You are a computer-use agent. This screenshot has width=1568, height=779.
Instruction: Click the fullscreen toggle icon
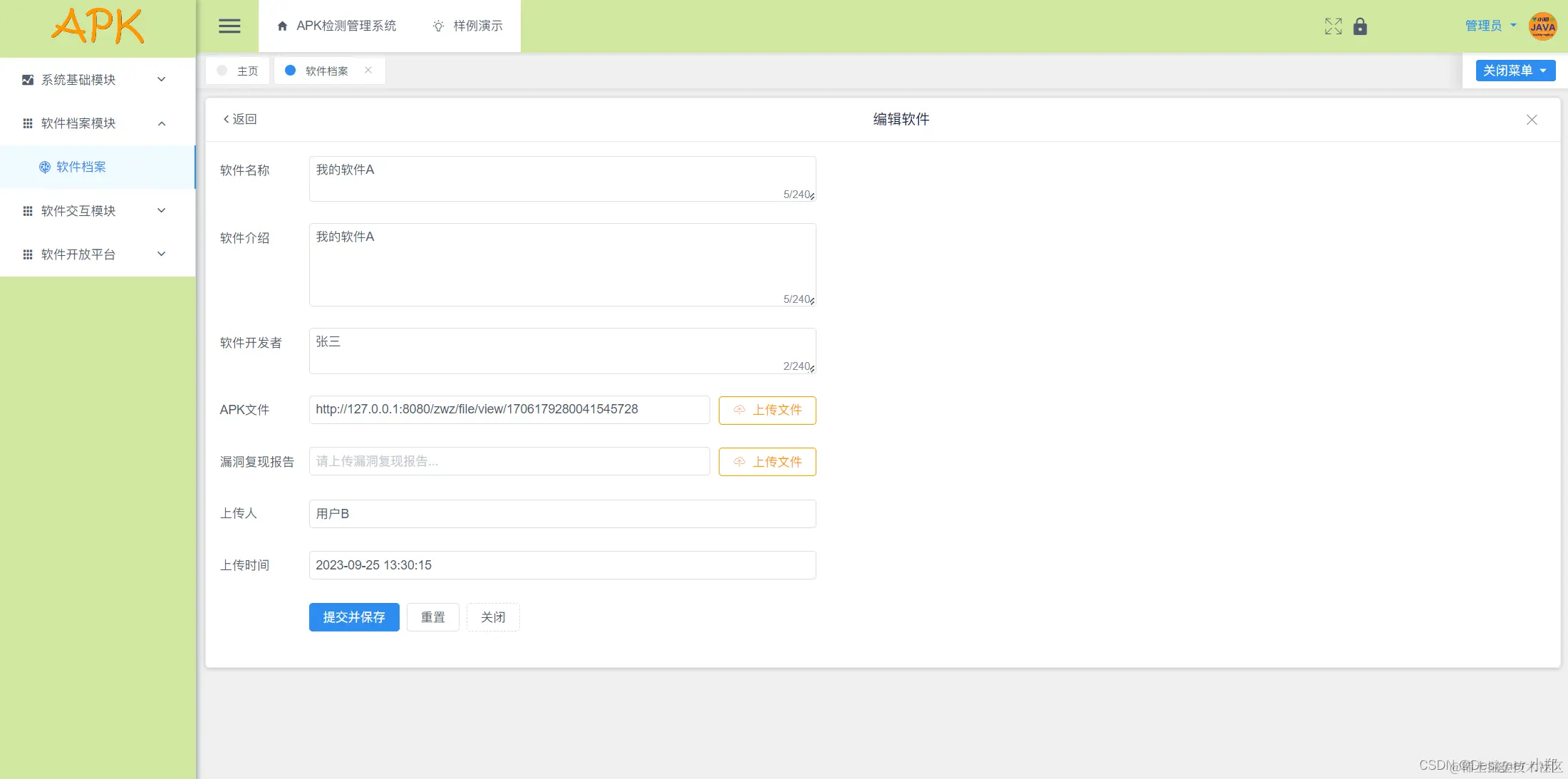coord(1333,26)
